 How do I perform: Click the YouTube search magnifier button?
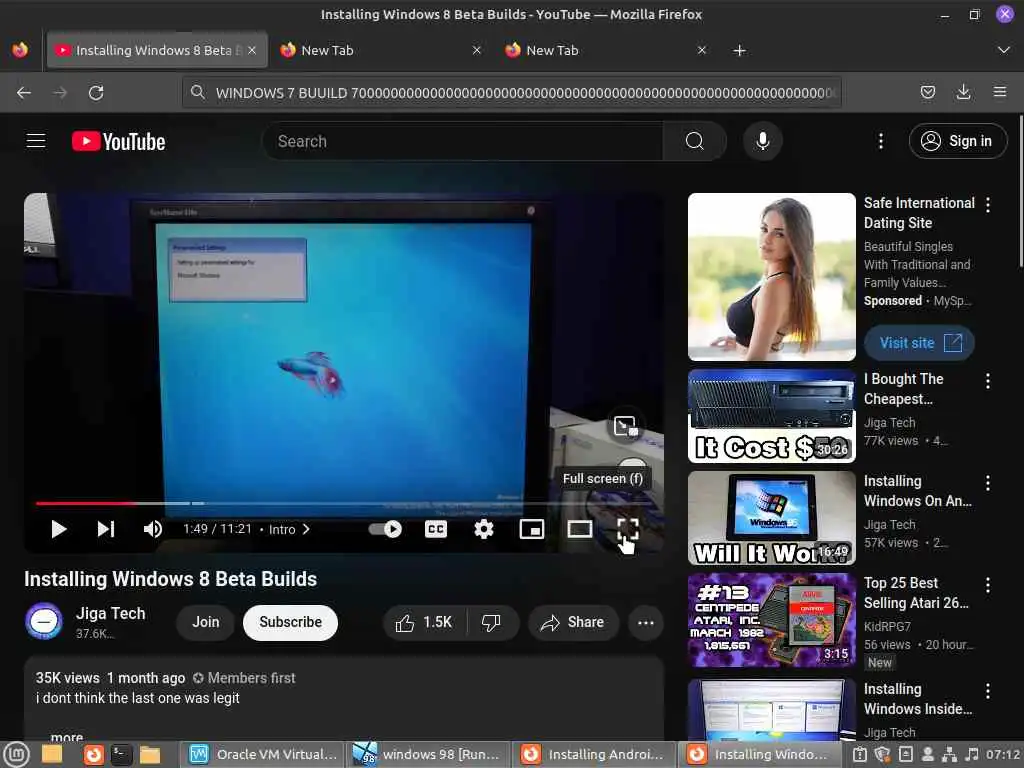pyautogui.click(x=695, y=141)
